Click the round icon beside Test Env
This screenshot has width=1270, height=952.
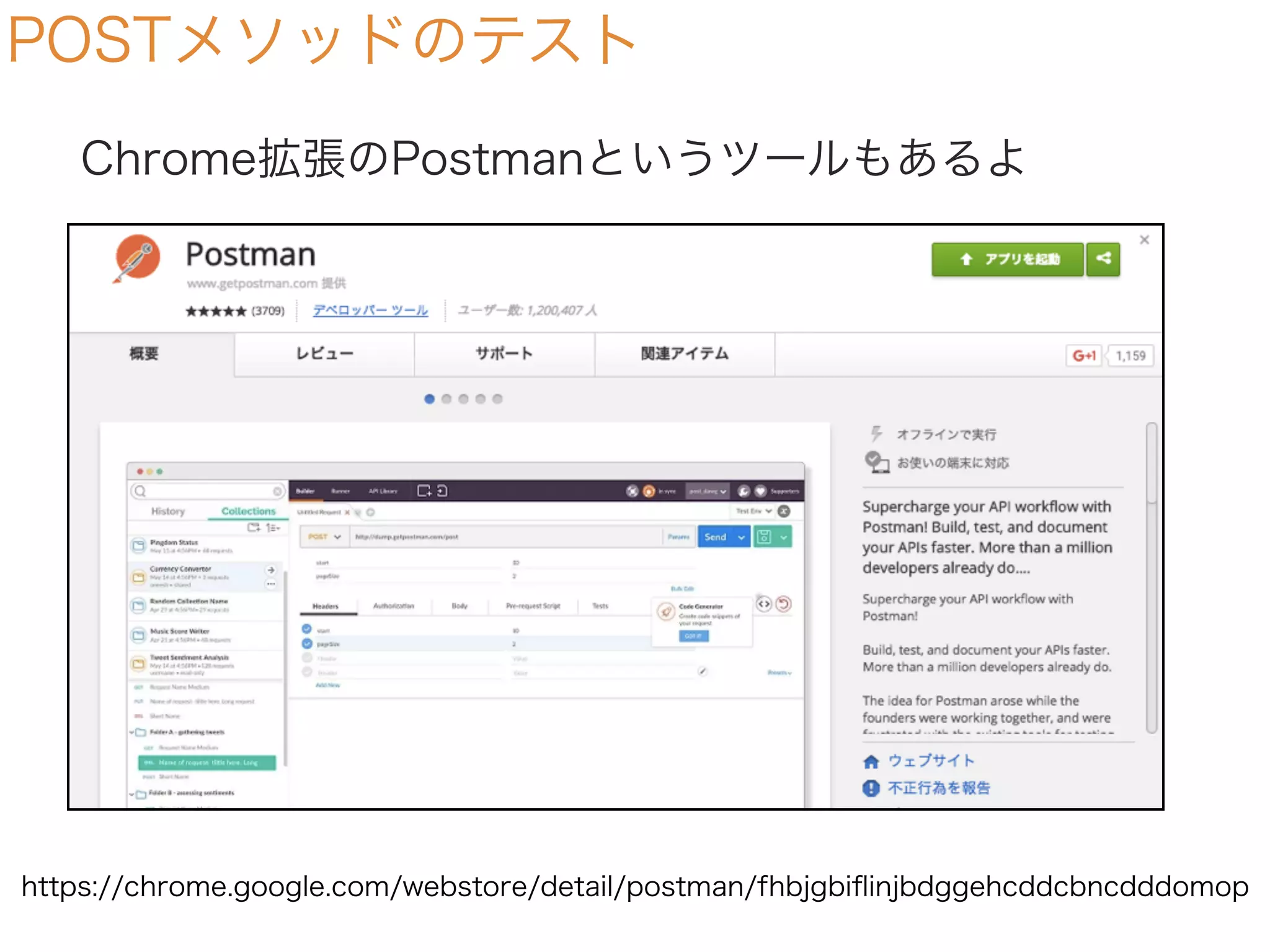pyautogui.click(x=784, y=511)
